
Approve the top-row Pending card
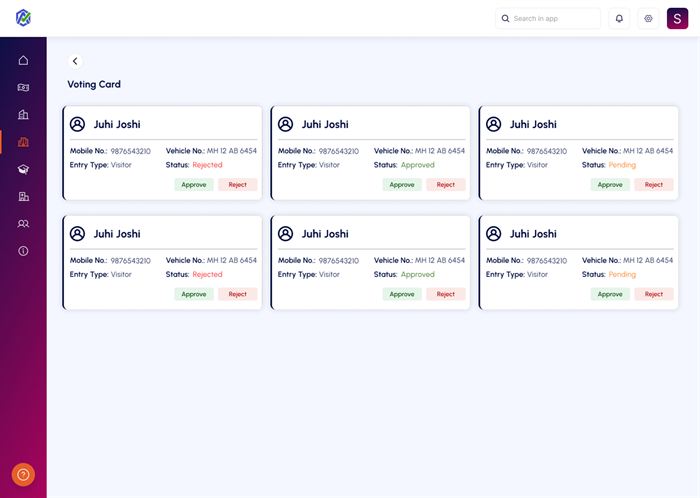click(x=610, y=185)
